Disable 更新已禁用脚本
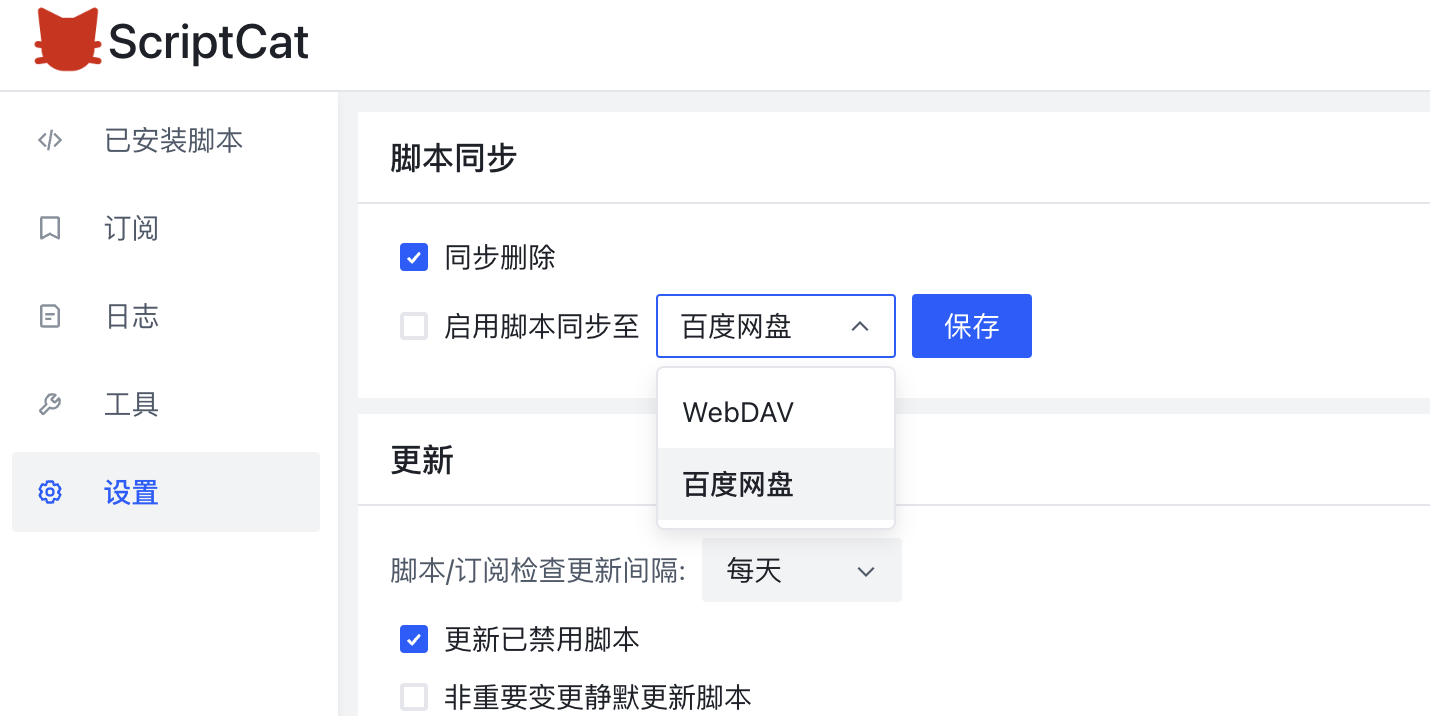Viewport: 1430px width, 716px height. click(414, 639)
